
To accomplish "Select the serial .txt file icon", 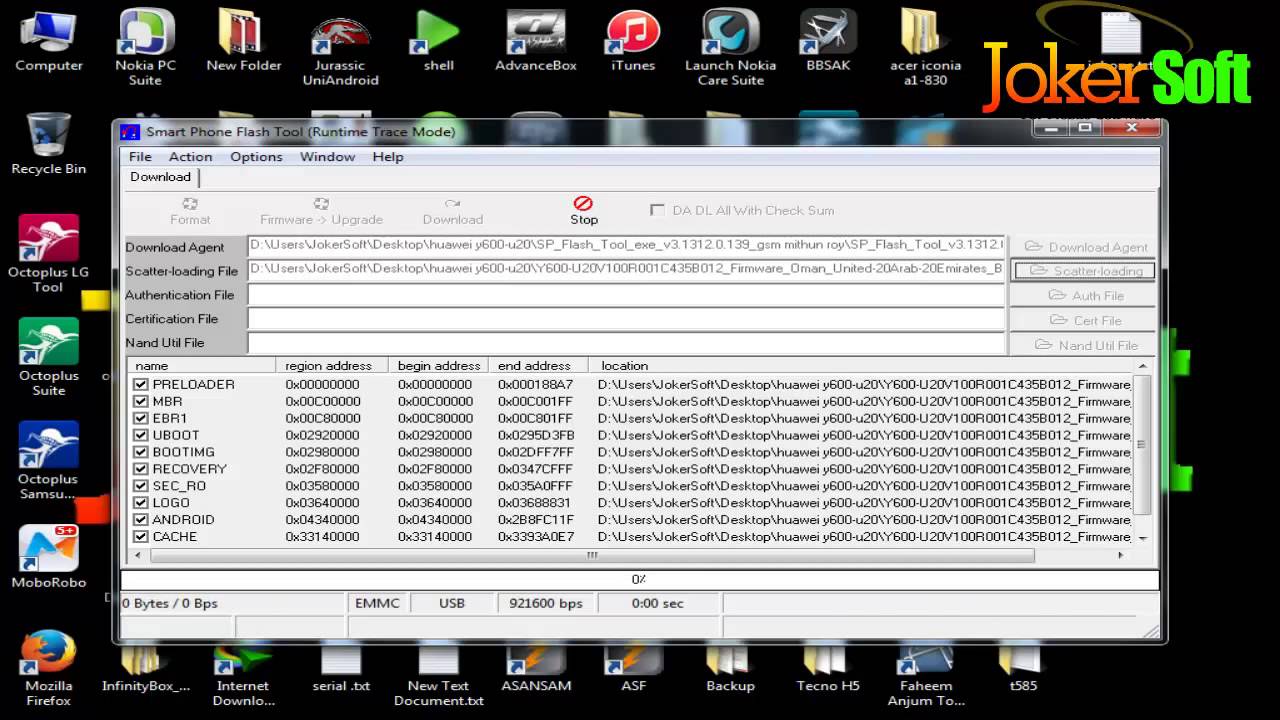I will pos(341,669).
